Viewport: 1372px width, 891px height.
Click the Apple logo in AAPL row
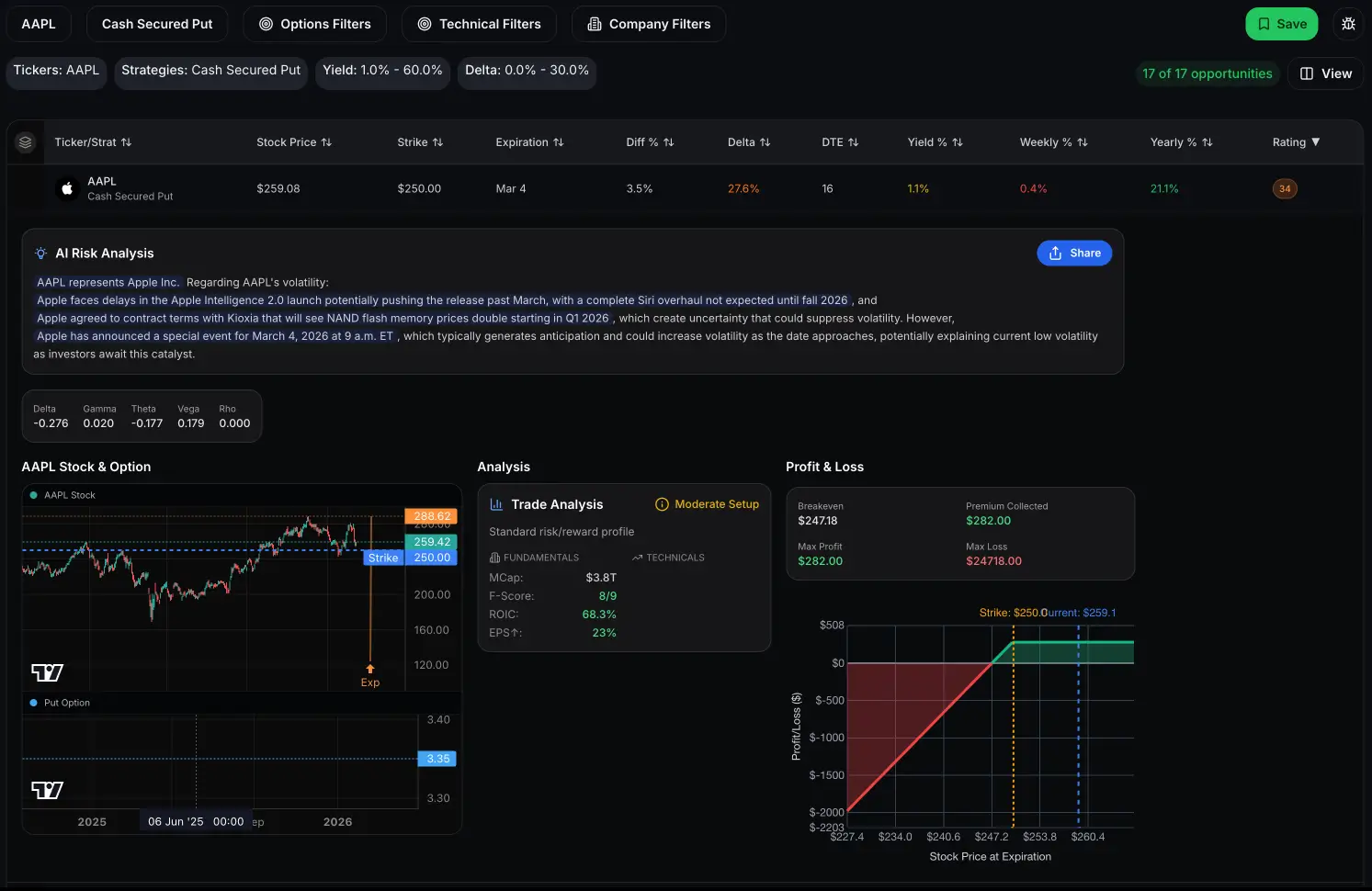tap(67, 188)
